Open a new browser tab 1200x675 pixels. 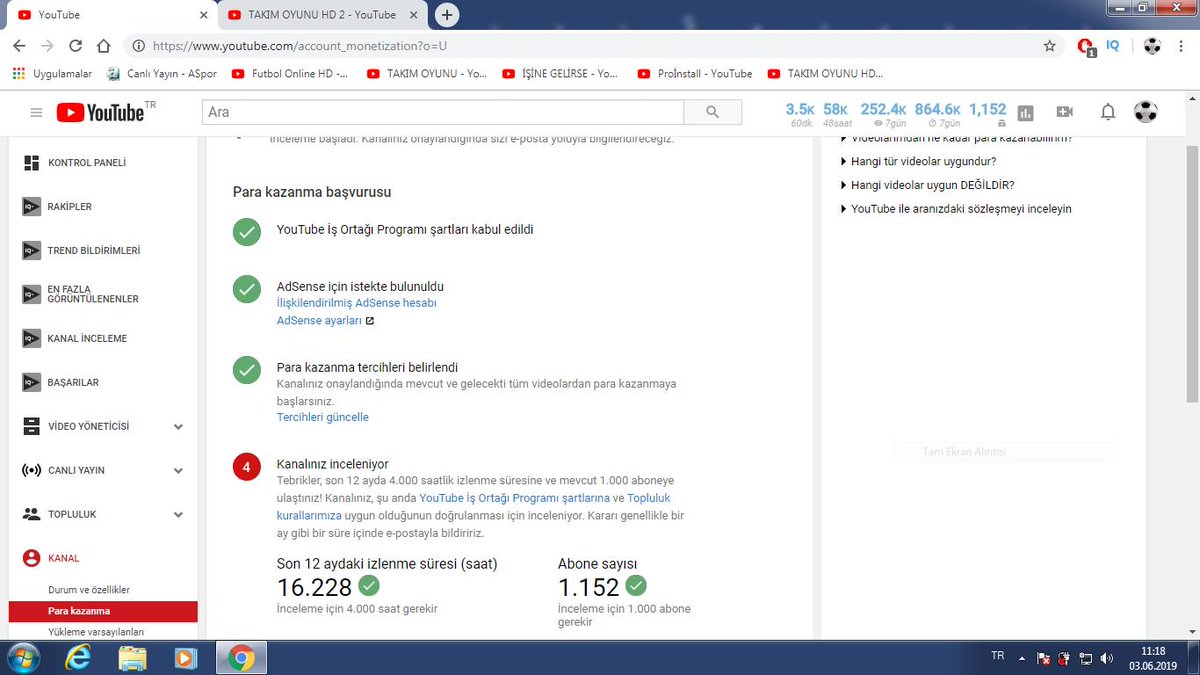tap(448, 15)
